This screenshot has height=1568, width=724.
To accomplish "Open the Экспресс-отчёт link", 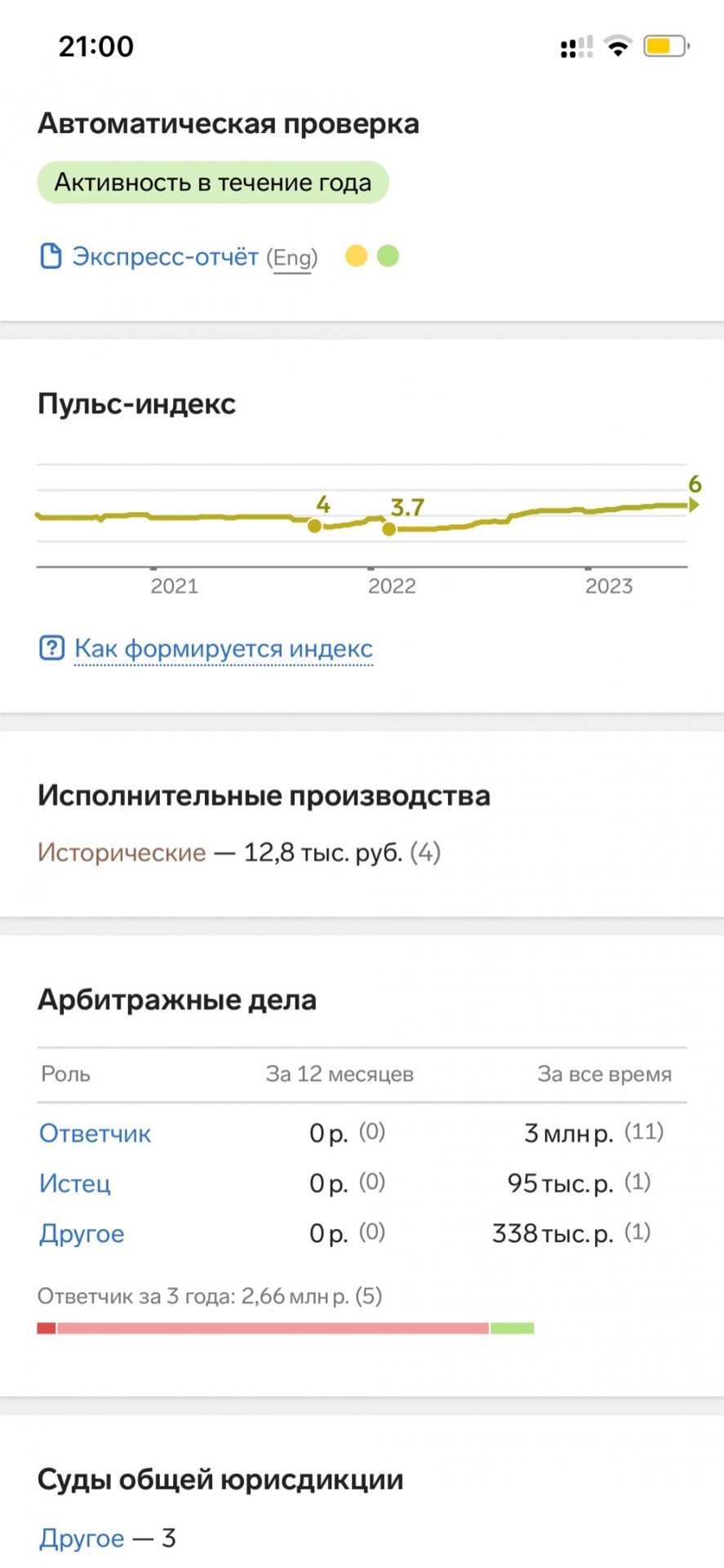I will click(x=166, y=256).
